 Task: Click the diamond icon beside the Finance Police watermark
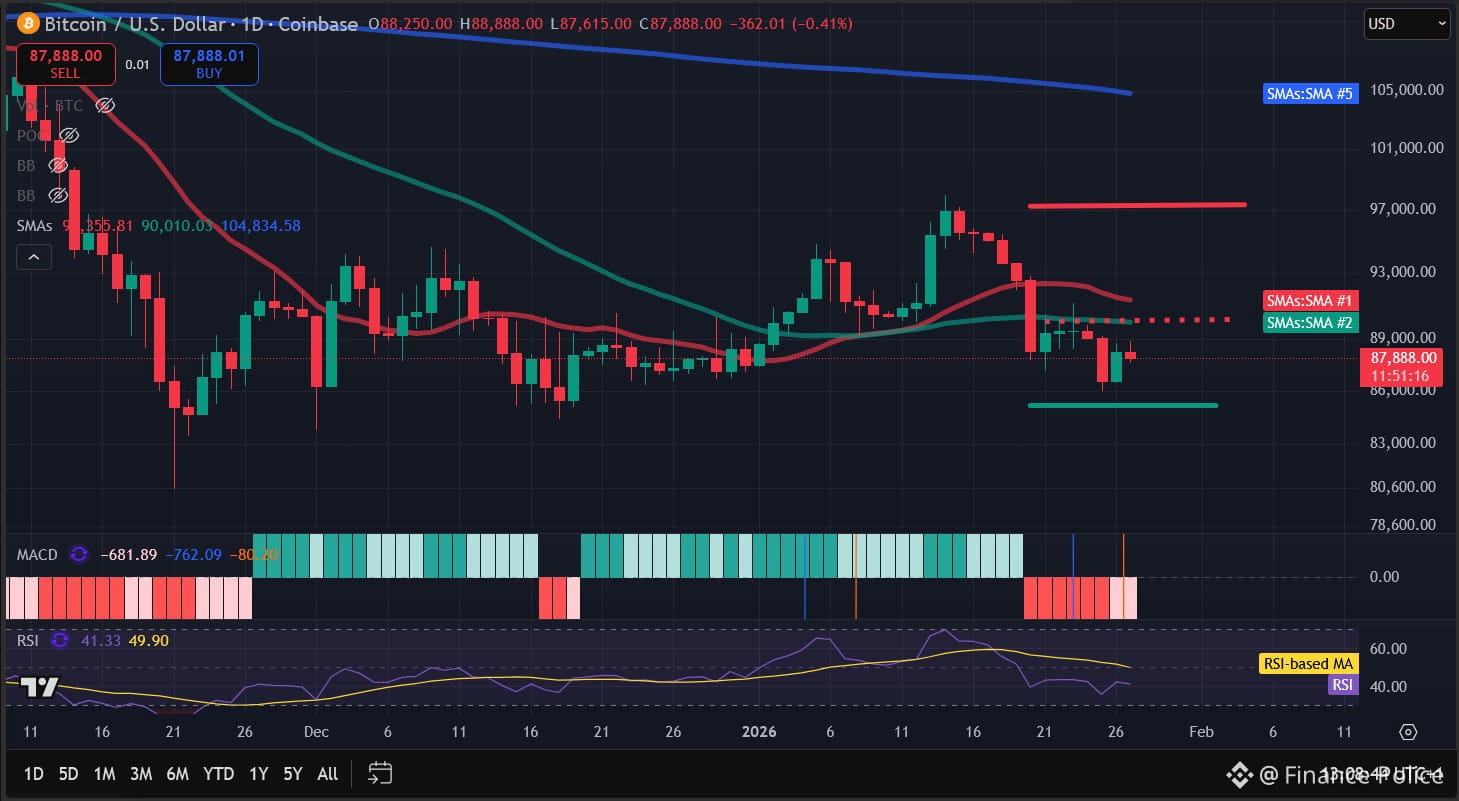coord(1240,775)
